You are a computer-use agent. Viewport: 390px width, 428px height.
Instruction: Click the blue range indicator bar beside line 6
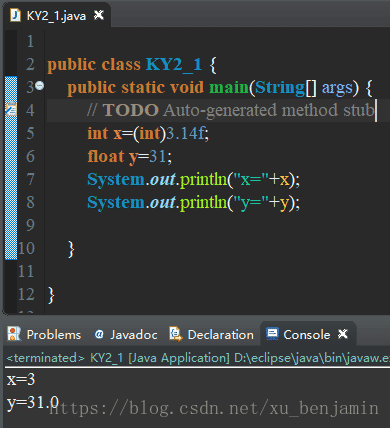coord(11,156)
